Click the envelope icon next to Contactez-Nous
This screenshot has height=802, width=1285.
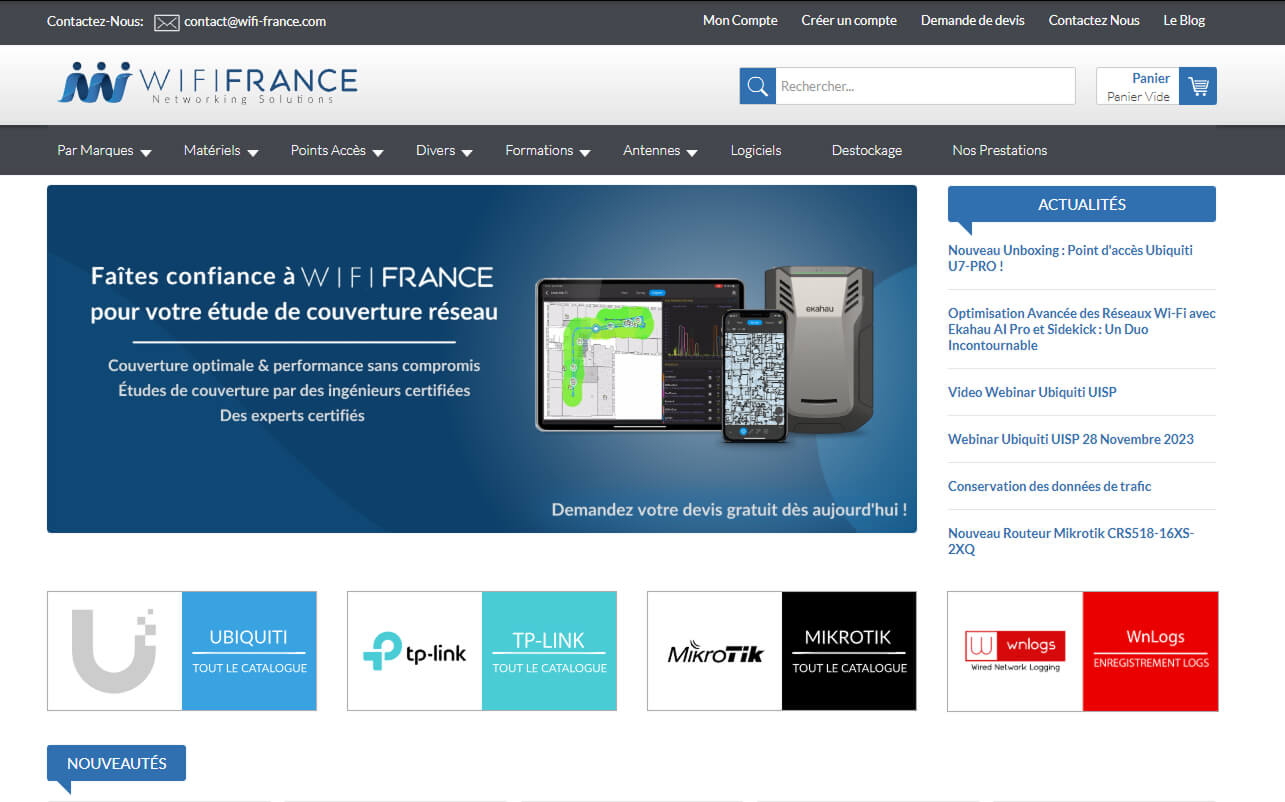166,21
